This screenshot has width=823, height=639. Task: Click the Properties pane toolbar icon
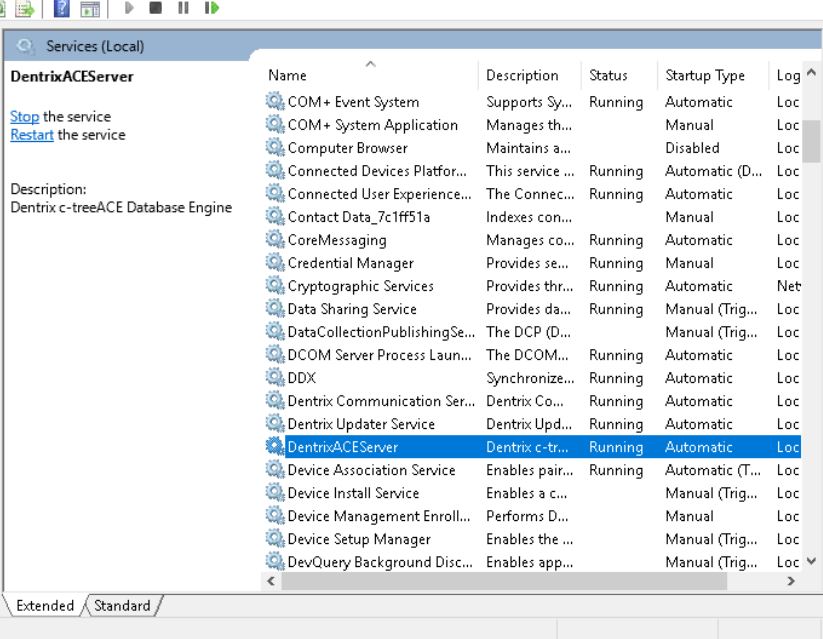90,8
